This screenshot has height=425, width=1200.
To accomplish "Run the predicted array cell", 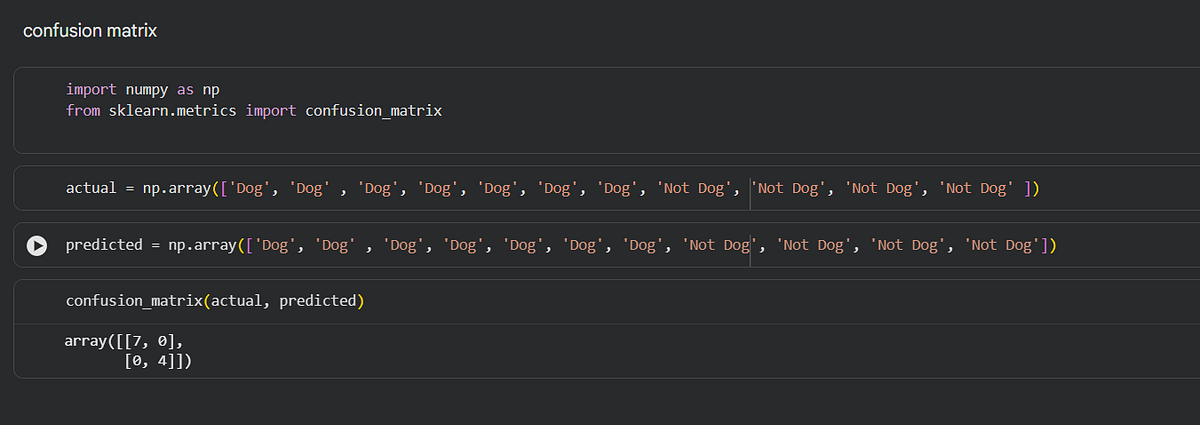I will click(x=37, y=245).
